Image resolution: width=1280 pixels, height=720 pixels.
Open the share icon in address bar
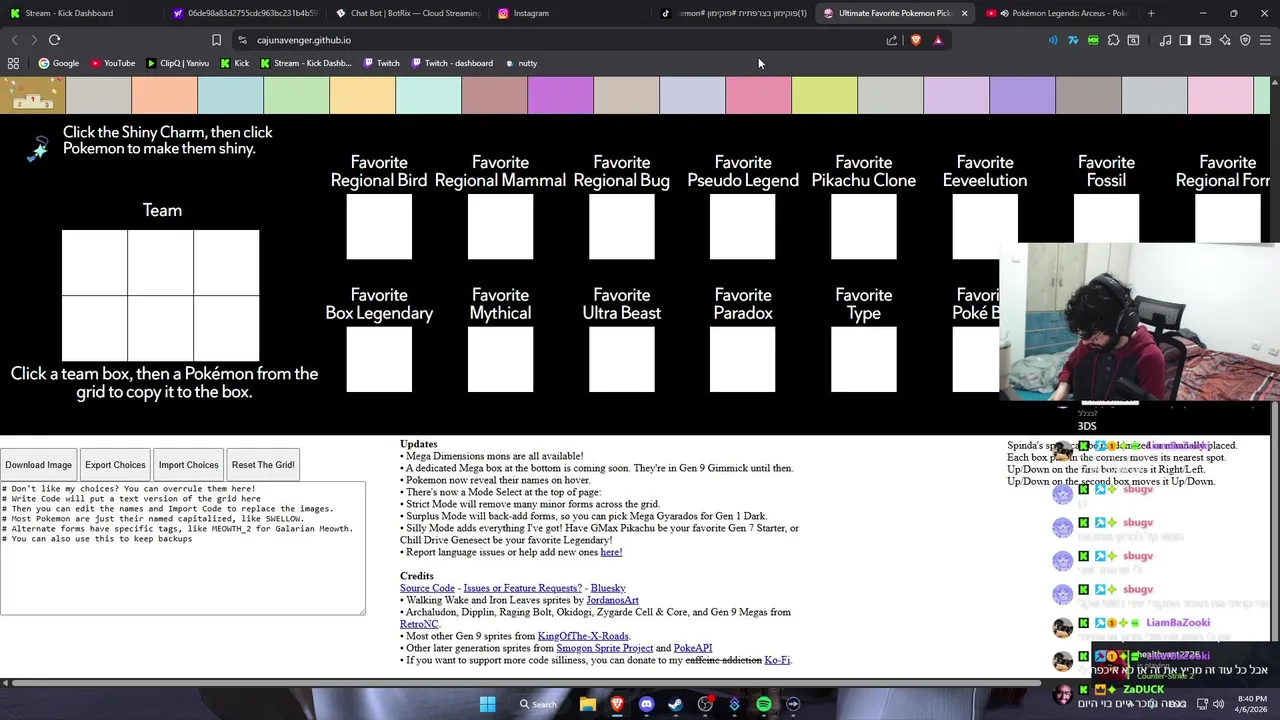click(x=892, y=40)
